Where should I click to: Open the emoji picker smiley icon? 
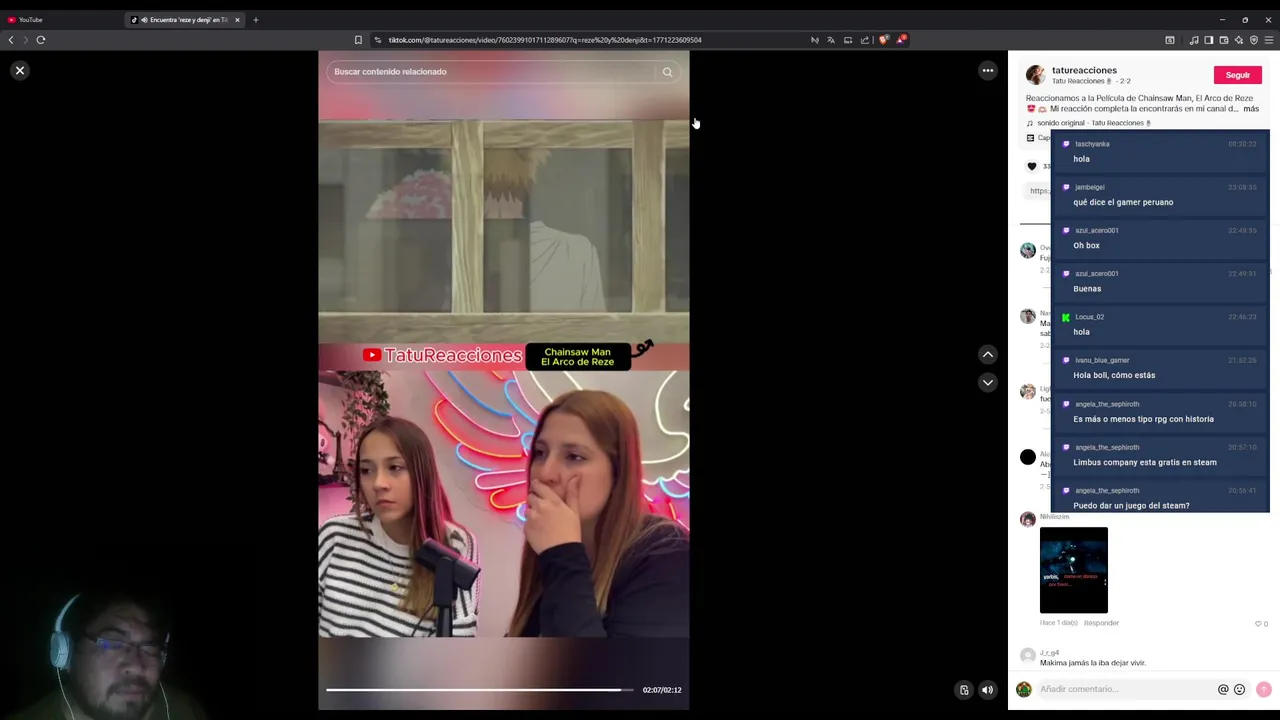tap(1239, 689)
